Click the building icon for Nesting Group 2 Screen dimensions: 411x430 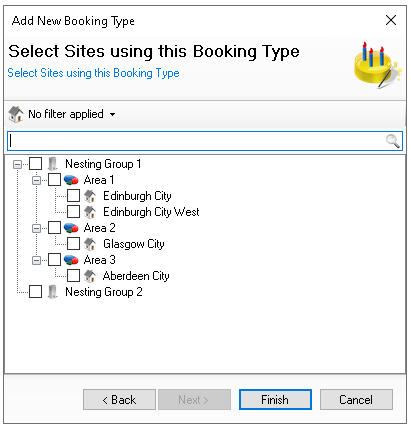click(52, 292)
